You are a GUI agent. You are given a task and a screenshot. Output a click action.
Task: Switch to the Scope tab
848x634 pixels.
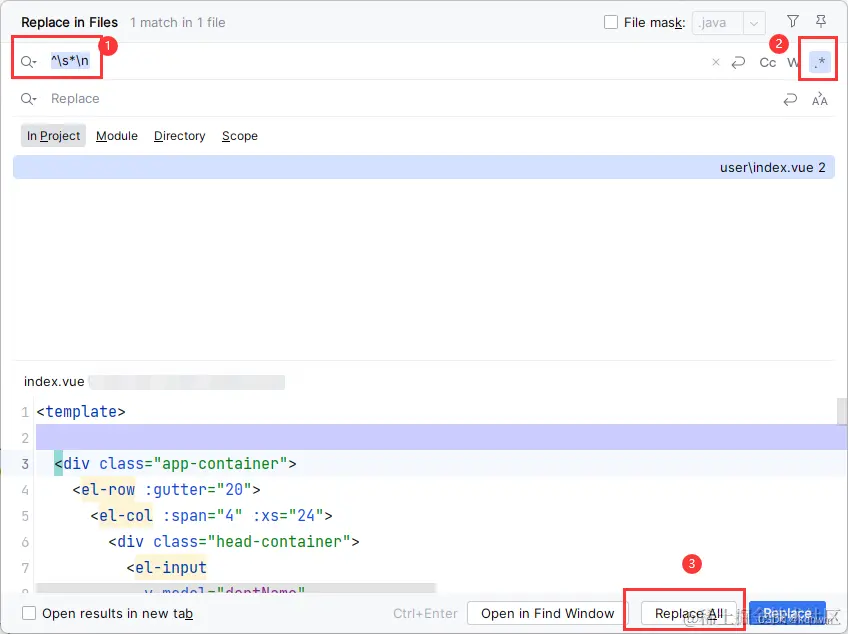pyautogui.click(x=240, y=136)
